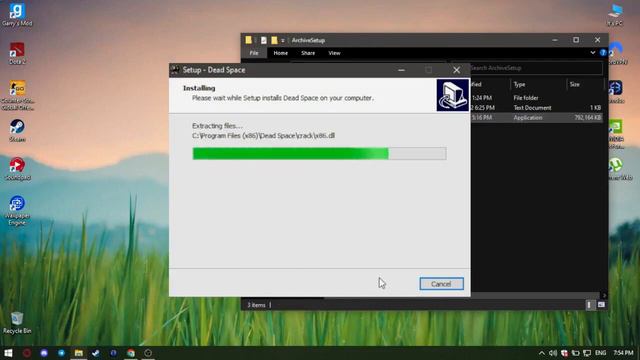
Task: Click the setup computer icon in installer header
Action: 452,95
